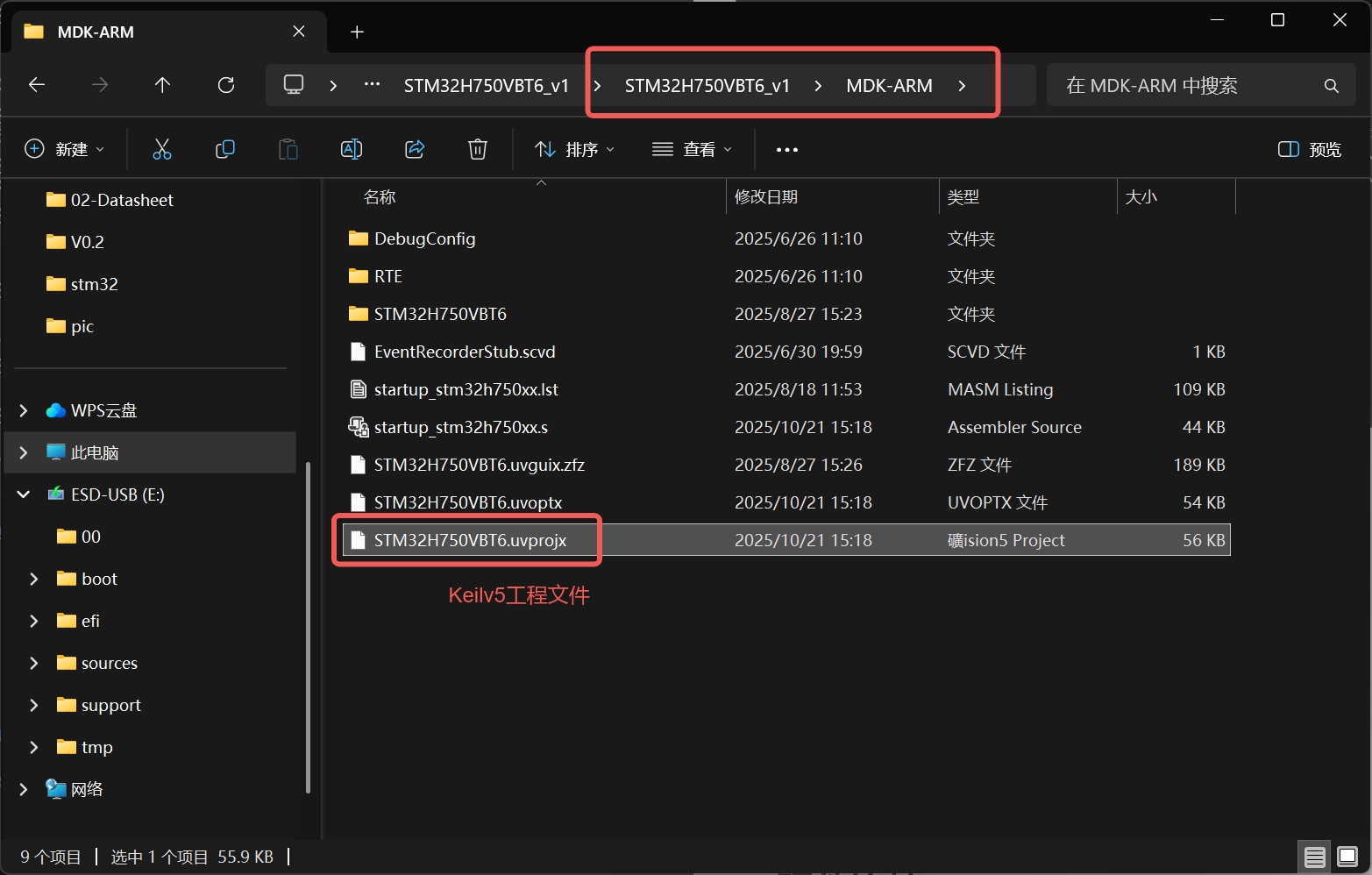Switch to large thumbnails view in status bar
Screen dimensions: 1372x875
pyautogui.click(x=1347, y=857)
